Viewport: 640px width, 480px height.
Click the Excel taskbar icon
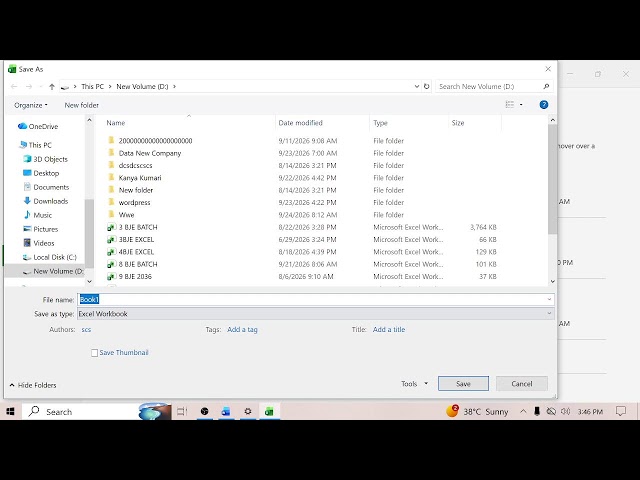click(x=269, y=411)
